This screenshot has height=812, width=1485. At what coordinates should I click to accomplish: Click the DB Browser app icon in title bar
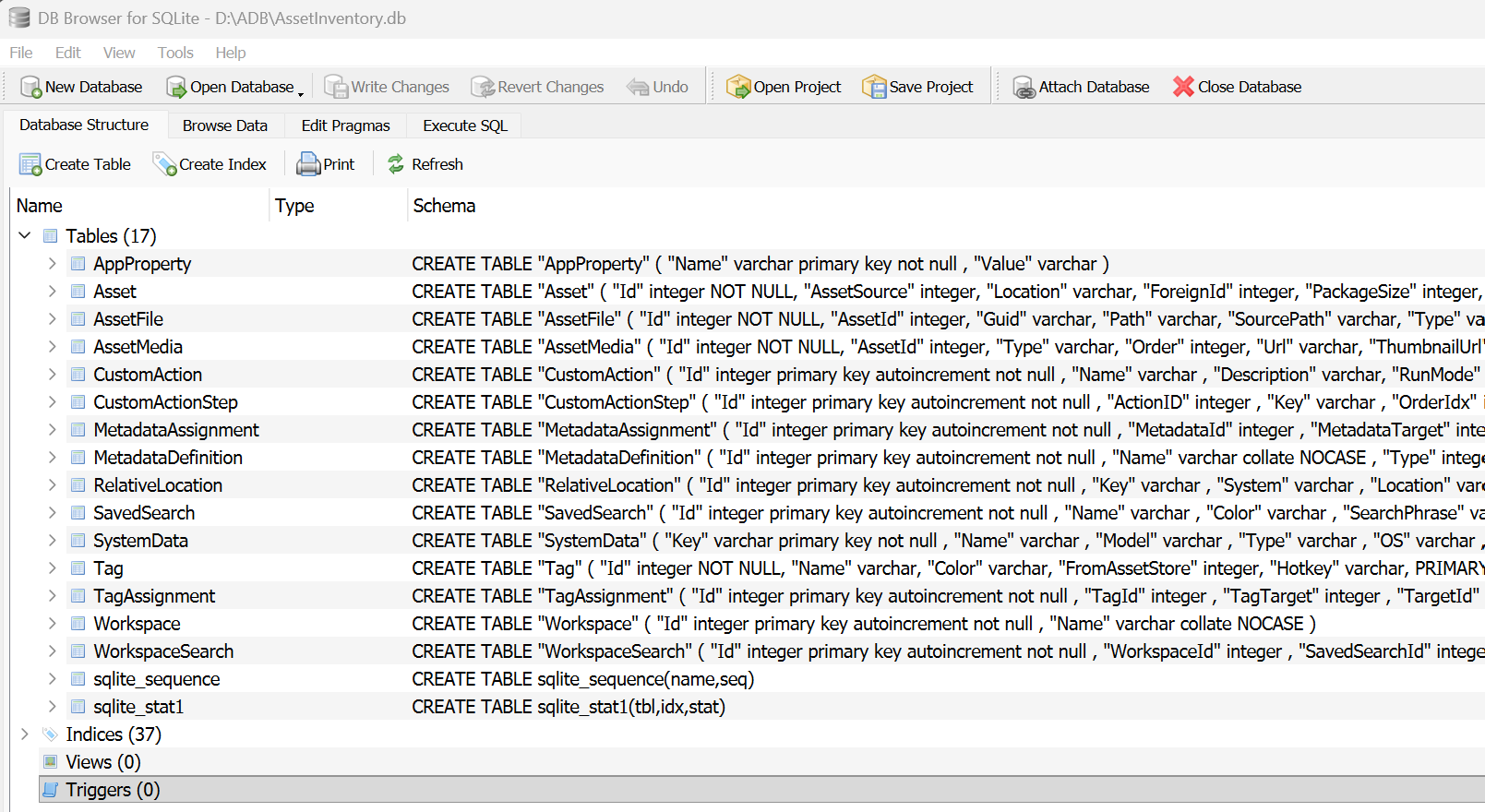pos(18,18)
